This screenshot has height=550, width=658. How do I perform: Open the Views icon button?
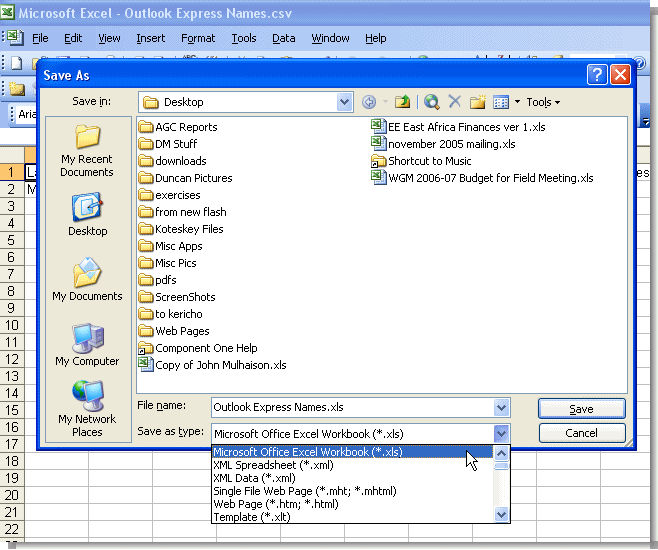point(501,102)
